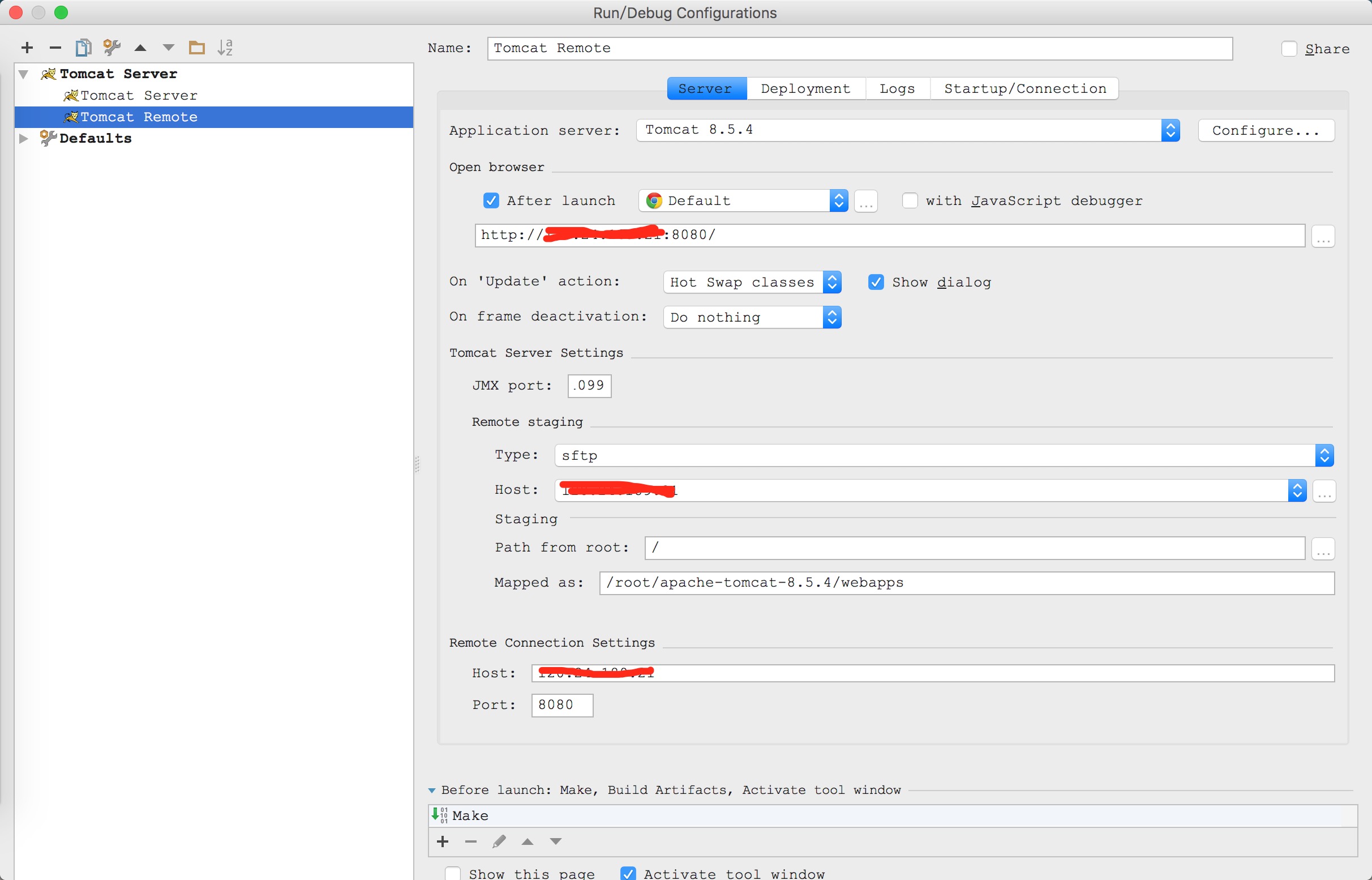Enable Show this page checkbox

[x=452, y=874]
